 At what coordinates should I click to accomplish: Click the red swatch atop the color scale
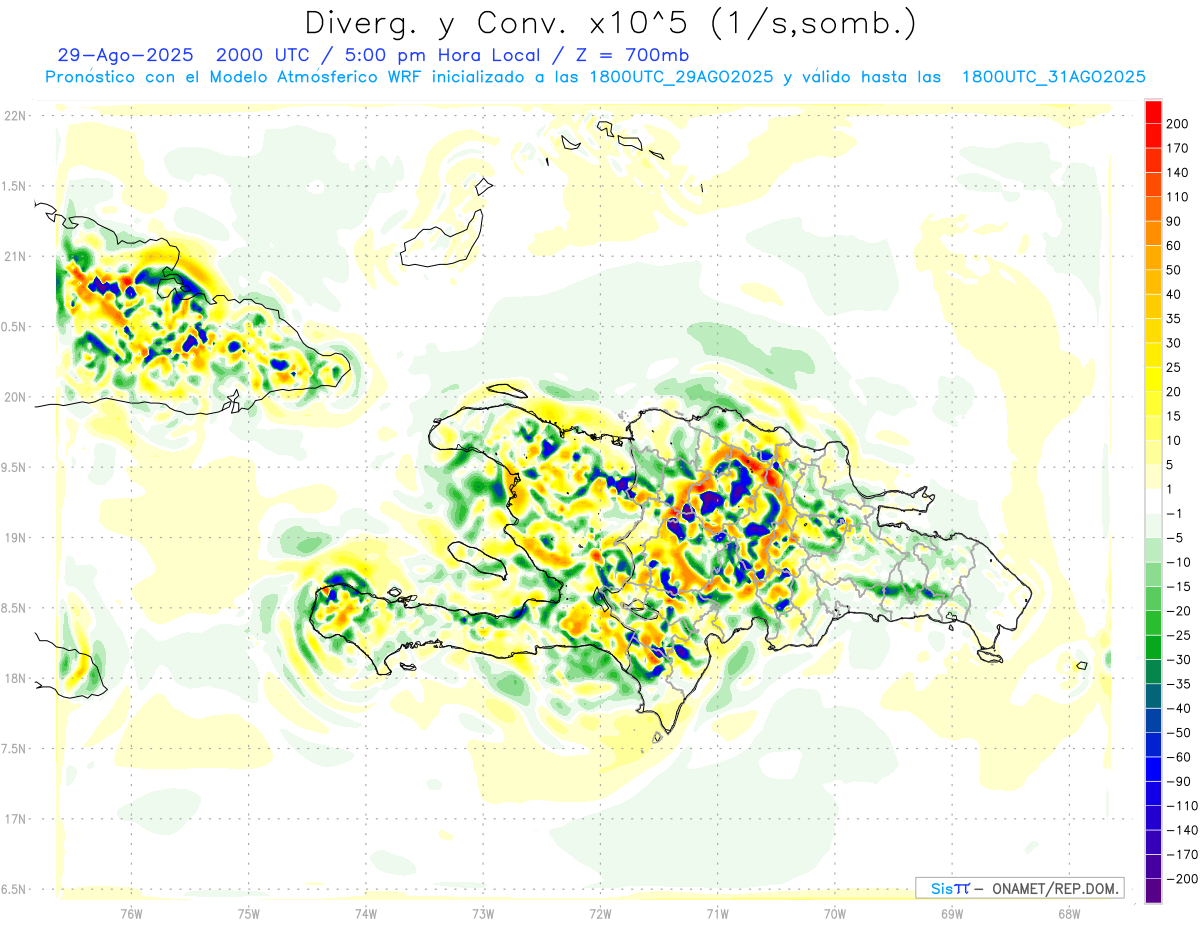tap(1153, 111)
